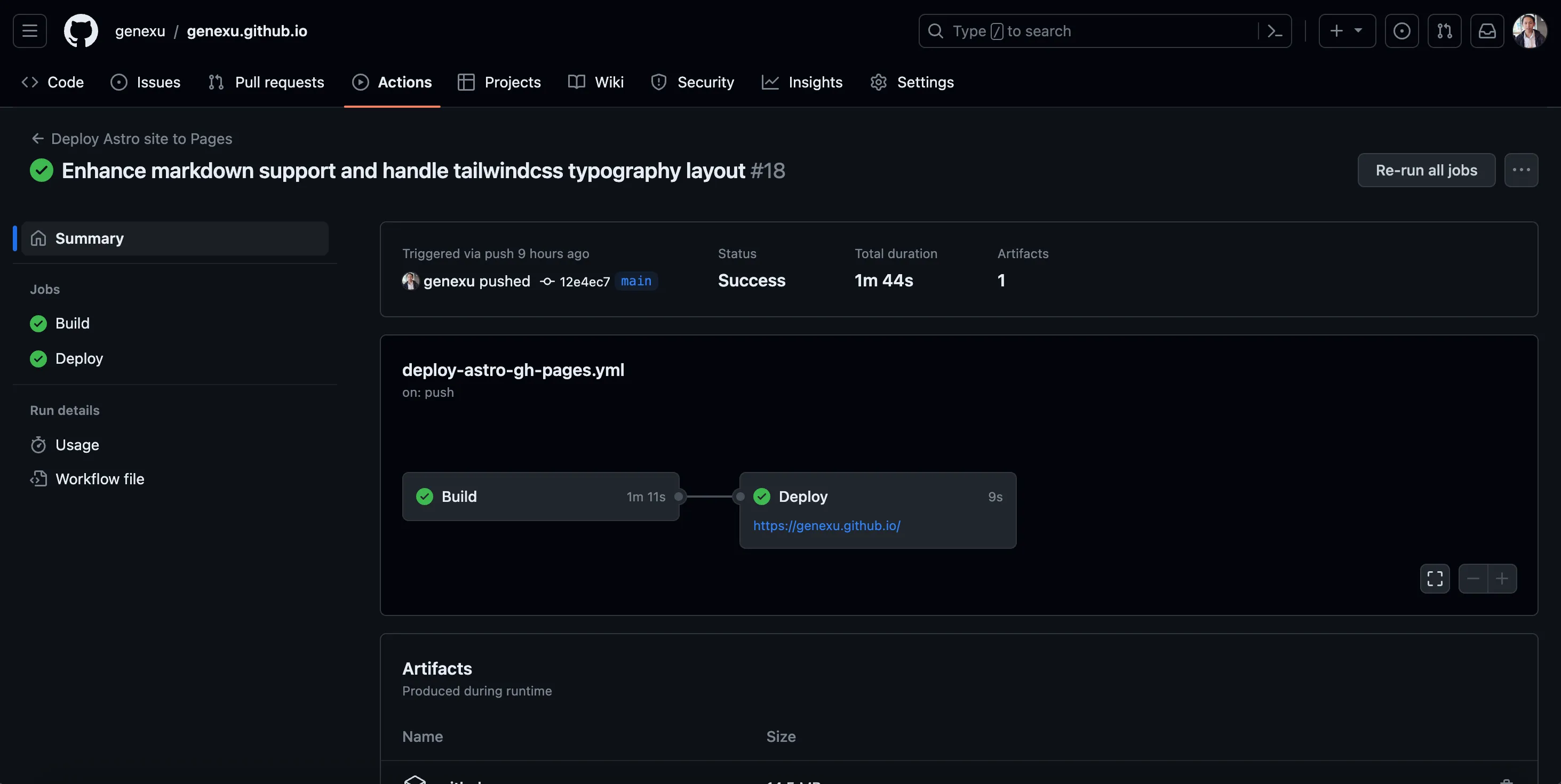Open the genexu.github.io deployment link

coord(826,526)
